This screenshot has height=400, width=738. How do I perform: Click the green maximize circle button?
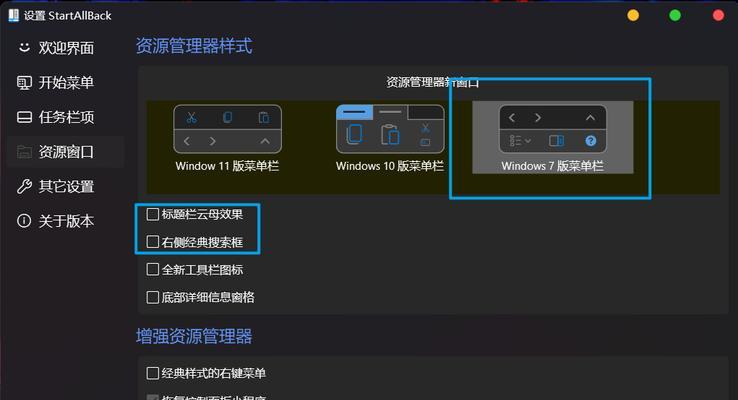(675, 16)
